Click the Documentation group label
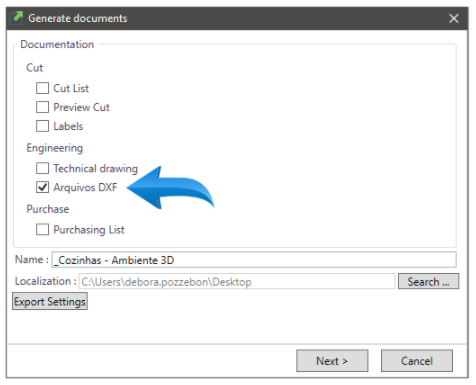 (57, 44)
